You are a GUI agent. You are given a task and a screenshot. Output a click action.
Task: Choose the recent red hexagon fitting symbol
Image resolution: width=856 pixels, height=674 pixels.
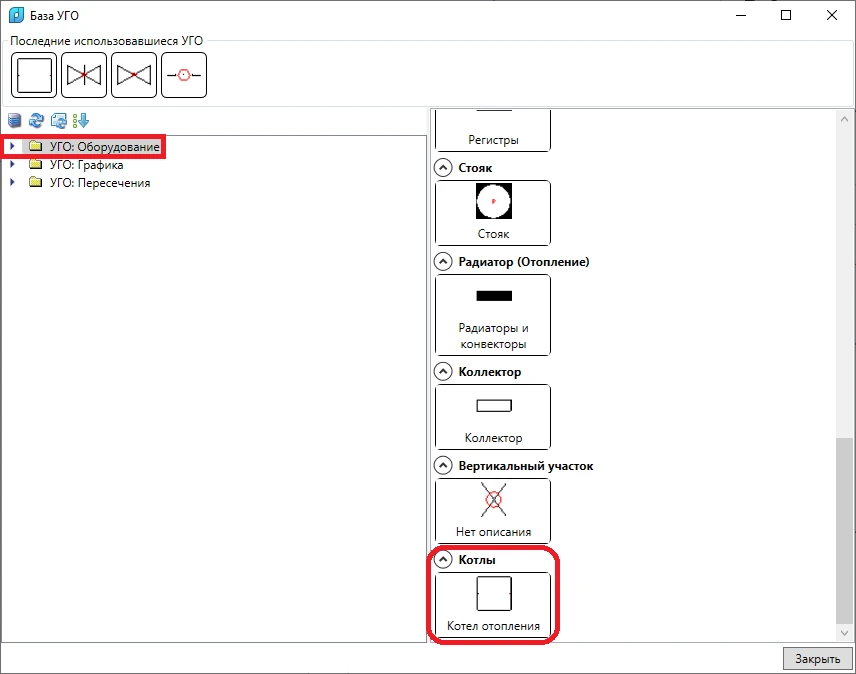click(x=184, y=75)
